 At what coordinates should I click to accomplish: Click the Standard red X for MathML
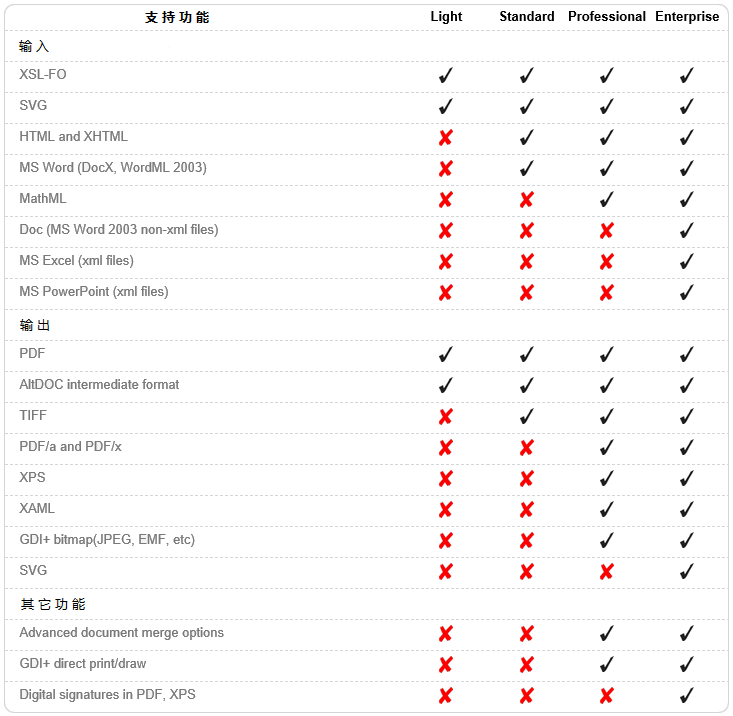[527, 200]
